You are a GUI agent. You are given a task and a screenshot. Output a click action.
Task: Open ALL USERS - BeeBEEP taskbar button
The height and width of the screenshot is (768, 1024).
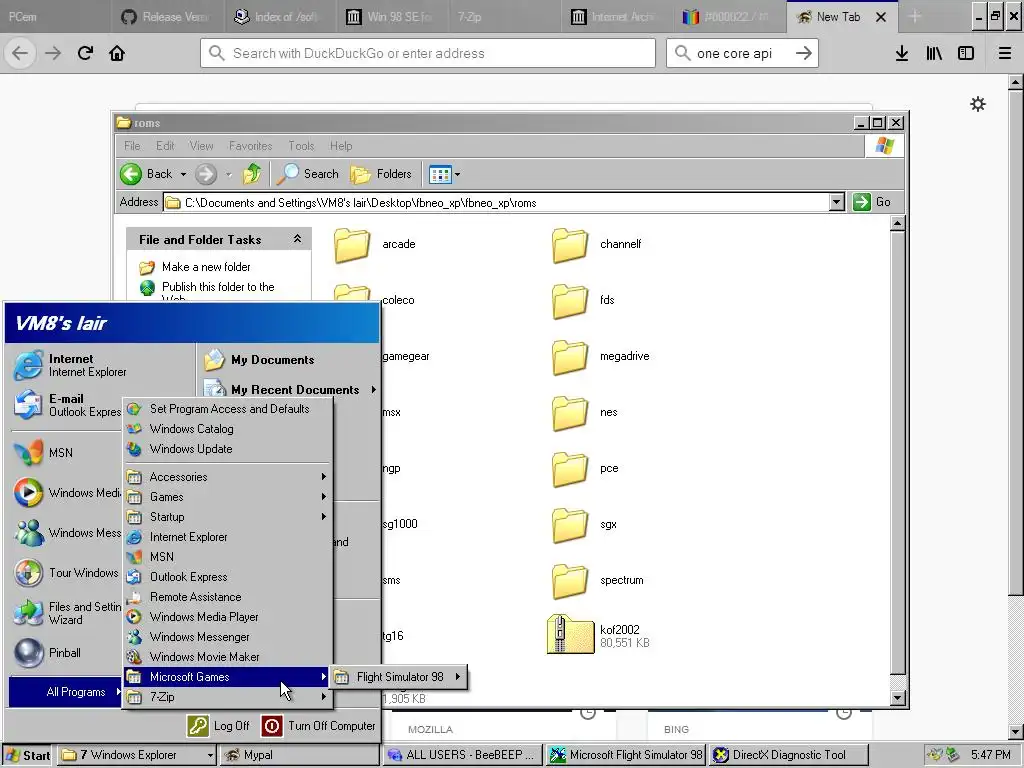[x=462, y=755]
